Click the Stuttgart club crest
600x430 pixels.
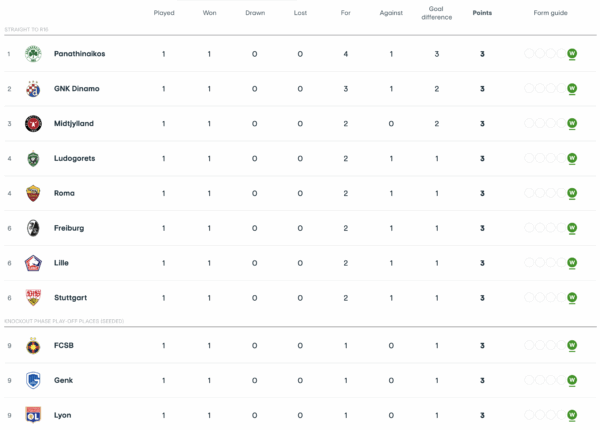[31, 297]
